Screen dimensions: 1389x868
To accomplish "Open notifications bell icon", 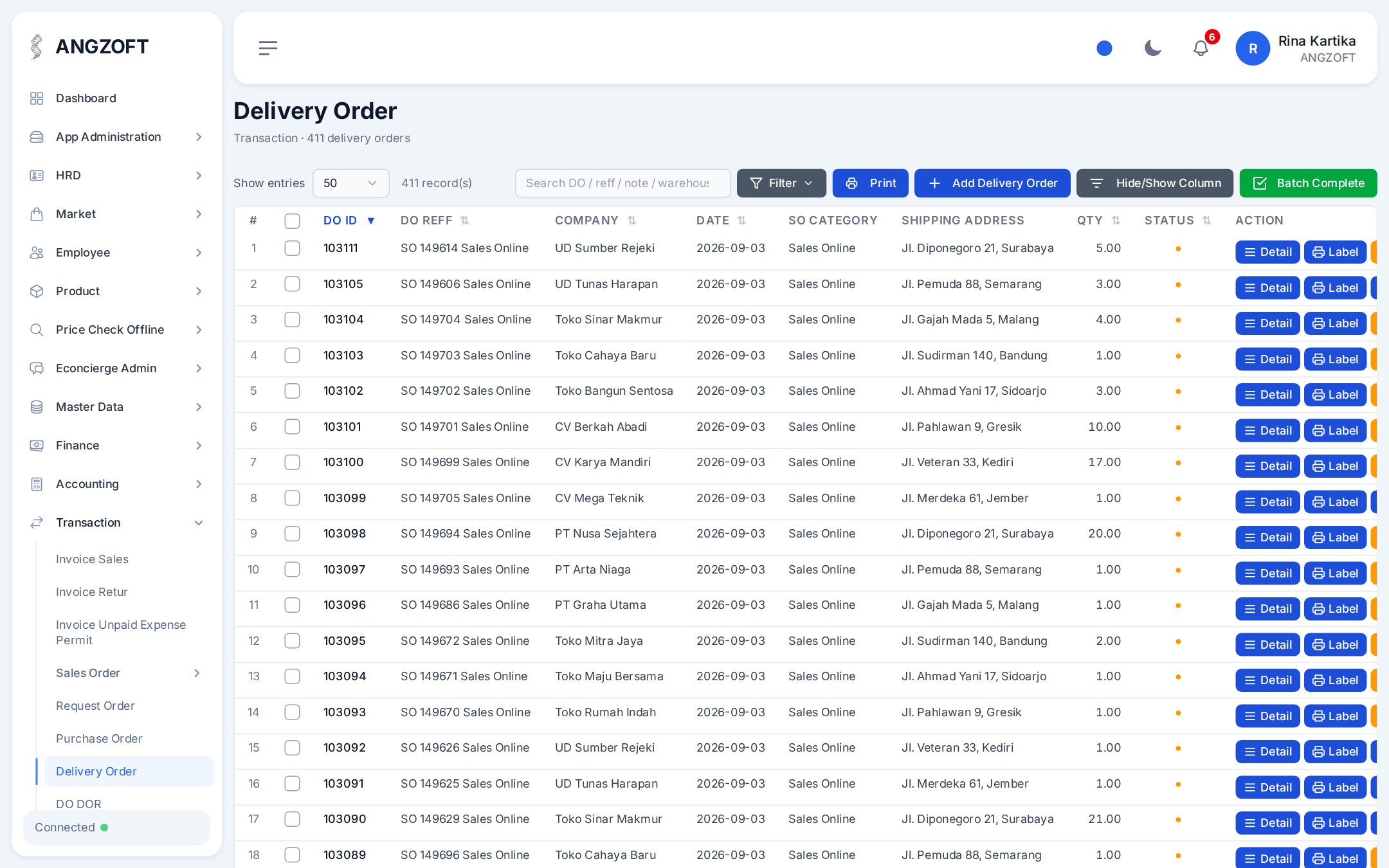I will pos(1201,48).
